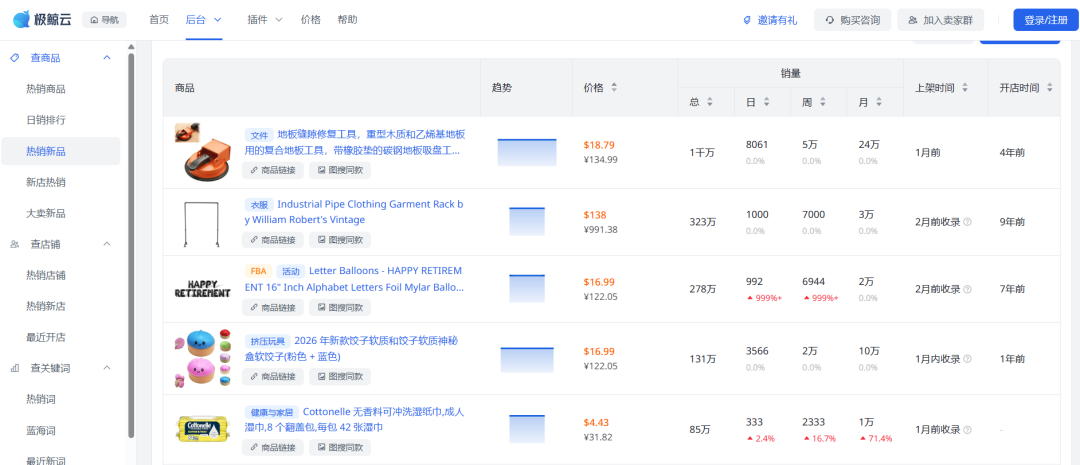Click 商品链接 for Cottonelle row

[x=273, y=448]
